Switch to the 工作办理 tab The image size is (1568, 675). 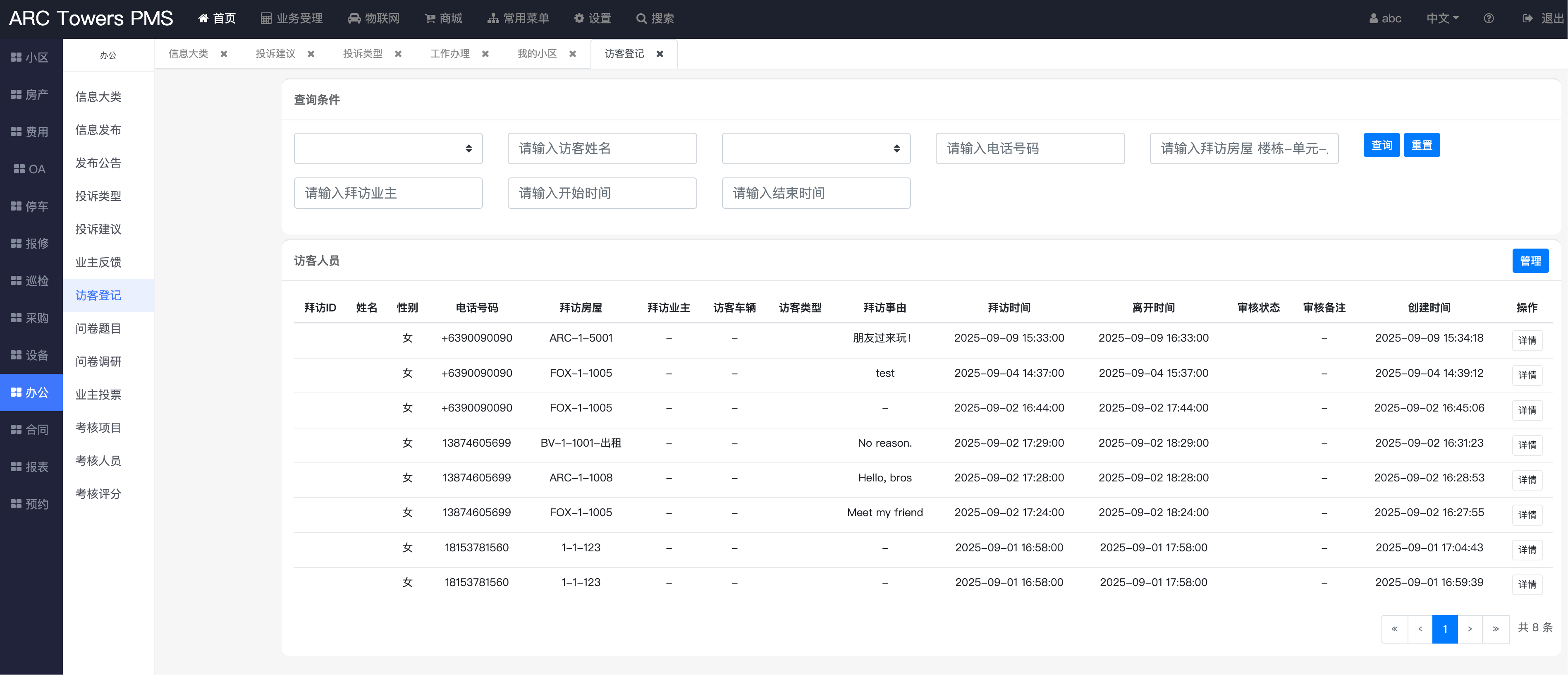point(450,54)
